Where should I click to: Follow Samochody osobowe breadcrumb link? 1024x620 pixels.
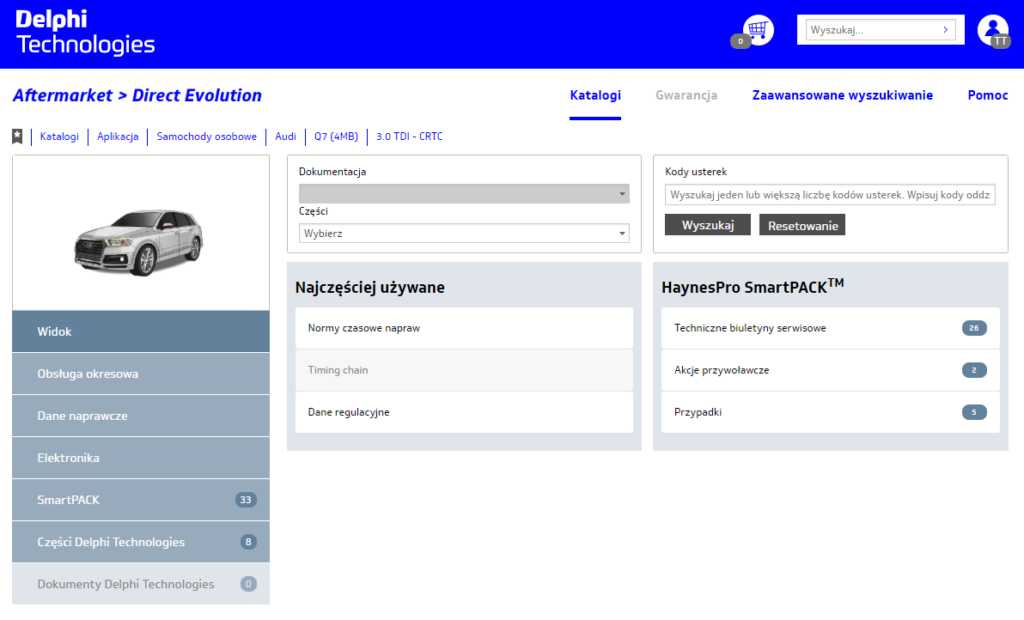[206, 137]
